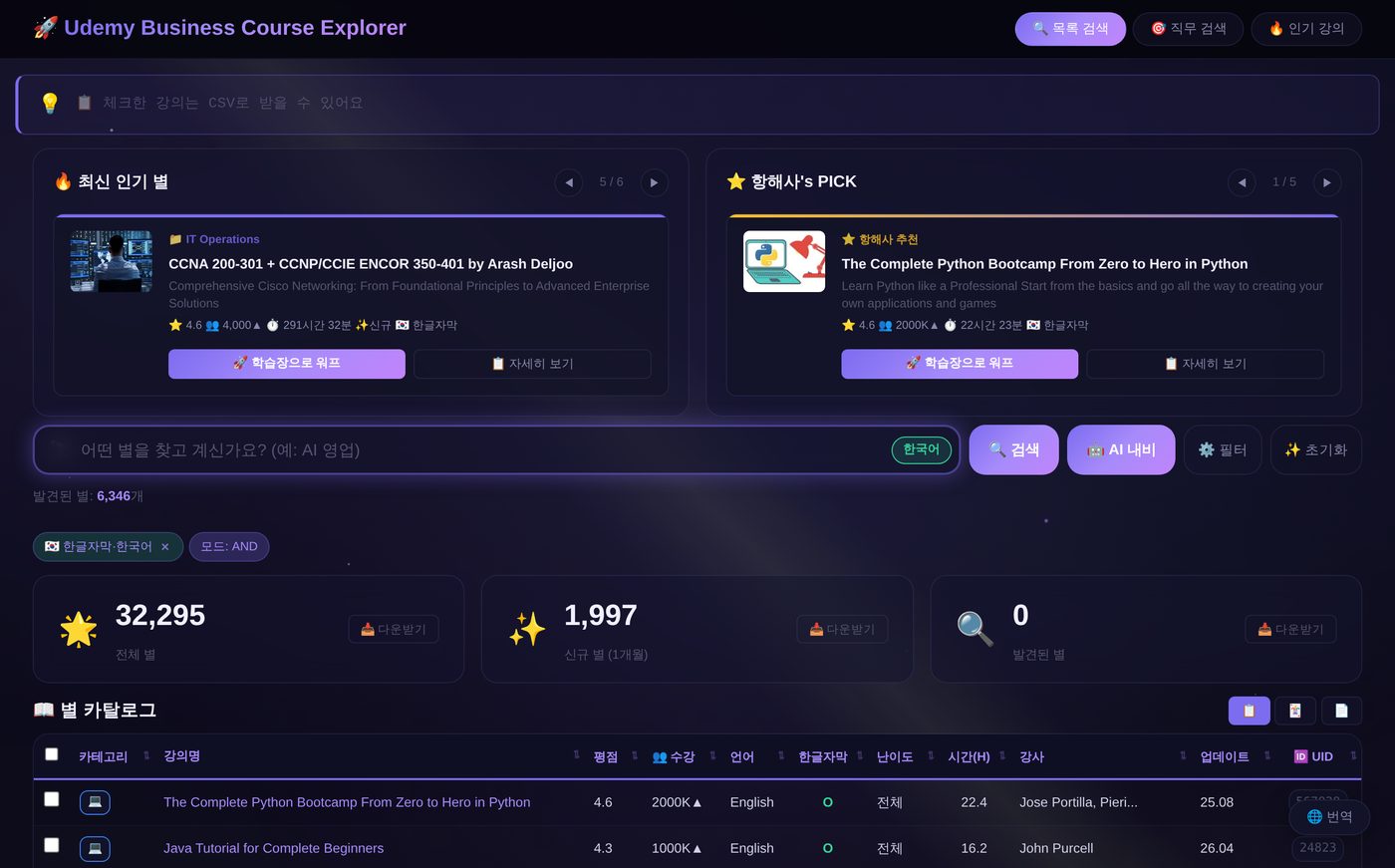Sort the catalog by 평점 column header

coord(605,757)
